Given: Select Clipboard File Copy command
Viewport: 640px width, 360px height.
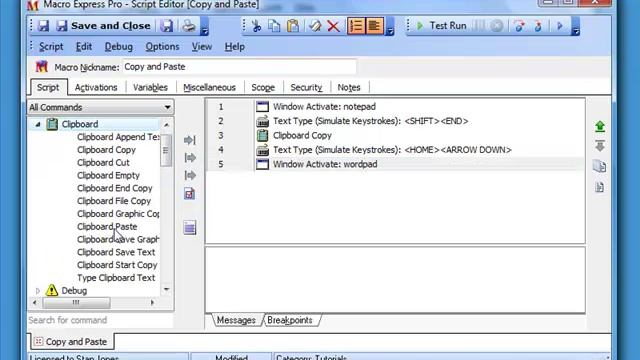Looking at the screenshot, I should (x=114, y=201).
